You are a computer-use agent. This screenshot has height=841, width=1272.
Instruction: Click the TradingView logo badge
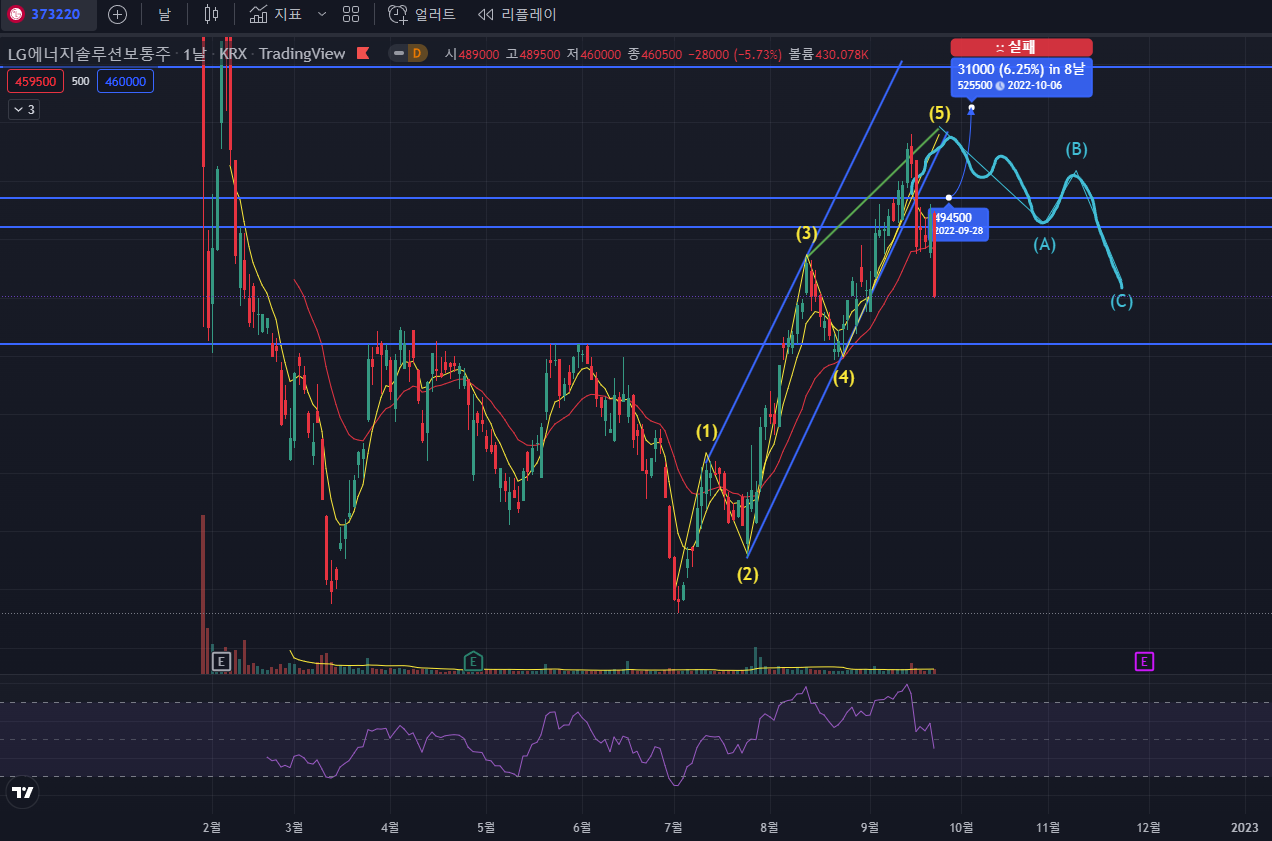[22, 792]
